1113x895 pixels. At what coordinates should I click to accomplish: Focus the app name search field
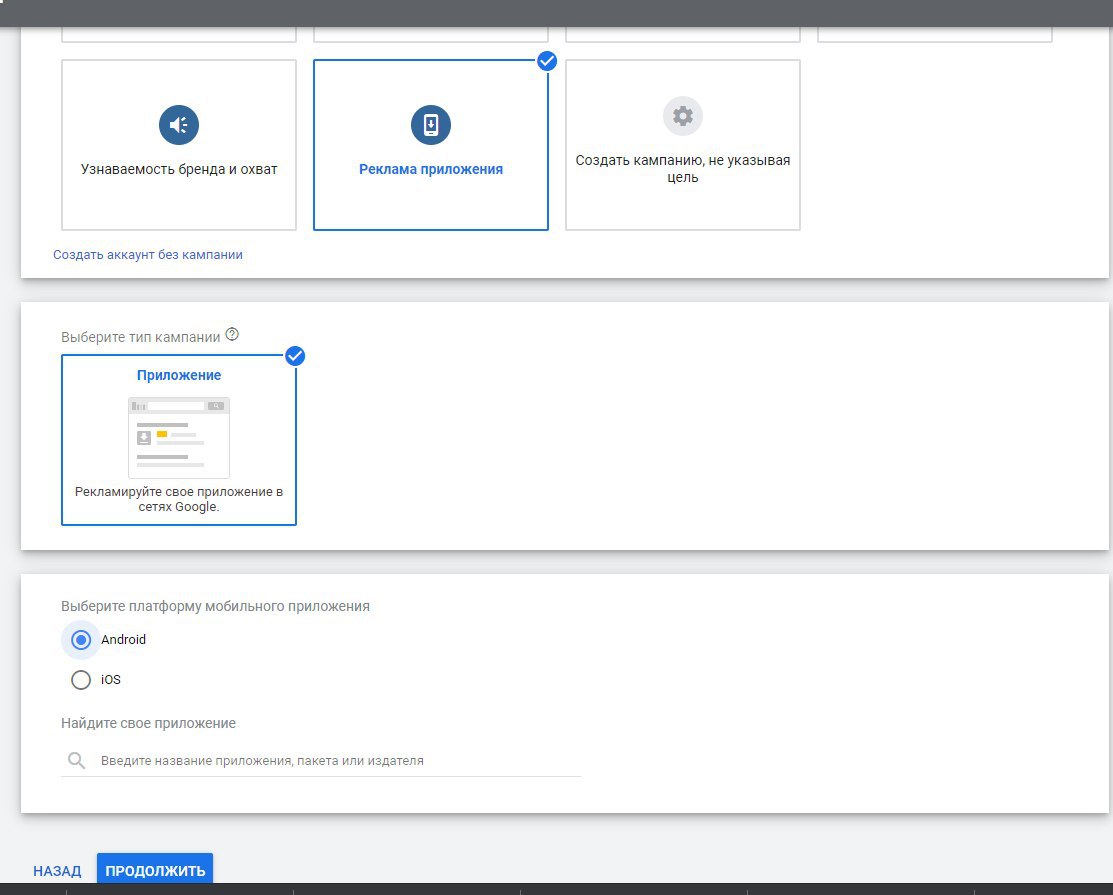click(321, 761)
